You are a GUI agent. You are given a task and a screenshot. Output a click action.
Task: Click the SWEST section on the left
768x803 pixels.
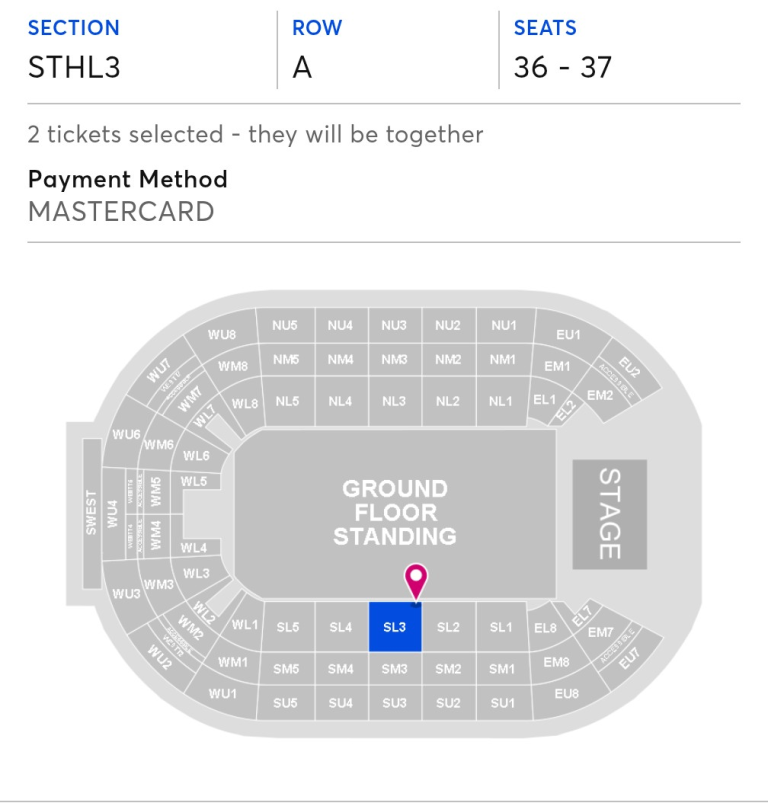[x=94, y=507]
